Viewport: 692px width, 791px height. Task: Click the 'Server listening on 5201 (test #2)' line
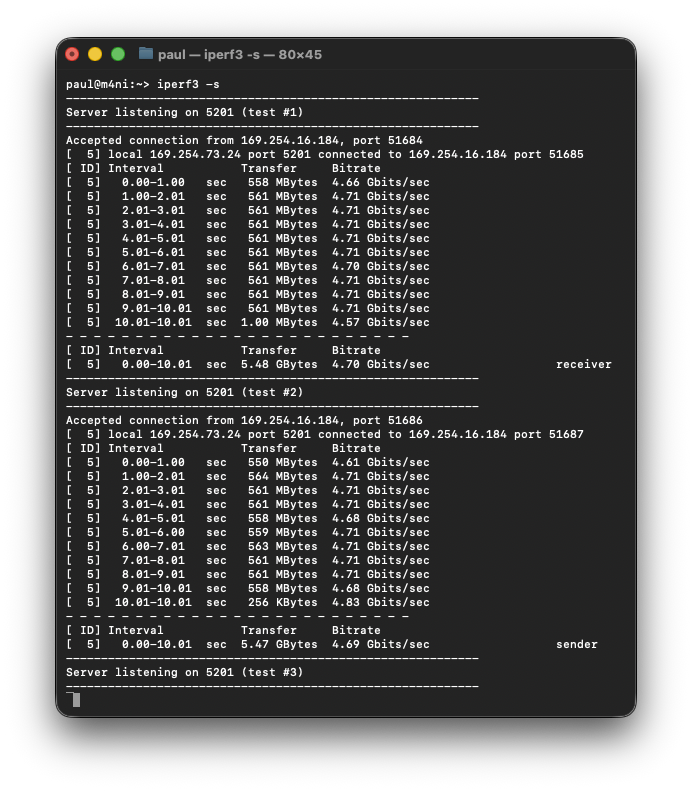(184, 392)
